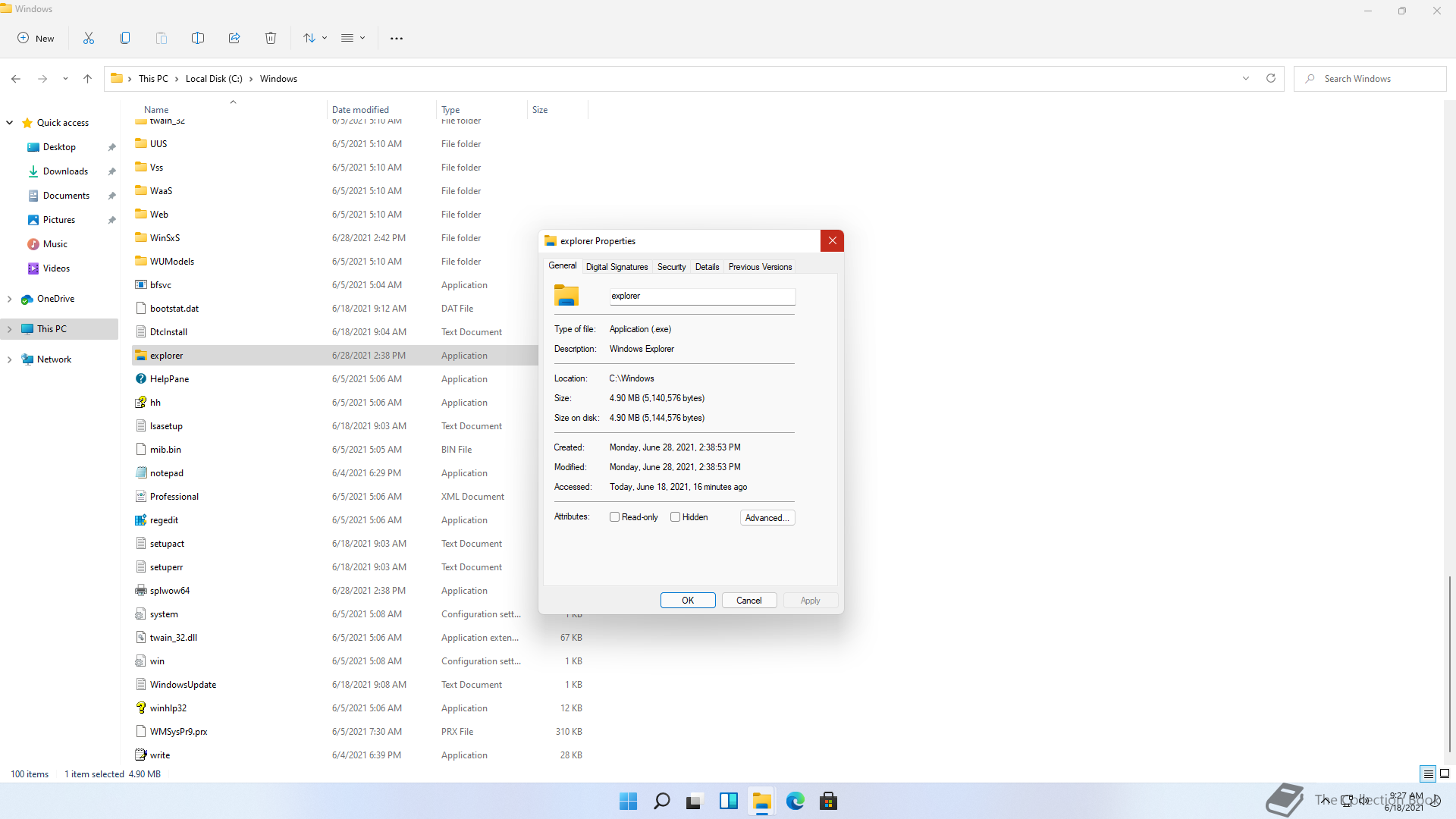This screenshot has width=1456, height=819.
Task: Click the Delete trash icon in toolbar
Action: (x=271, y=38)
